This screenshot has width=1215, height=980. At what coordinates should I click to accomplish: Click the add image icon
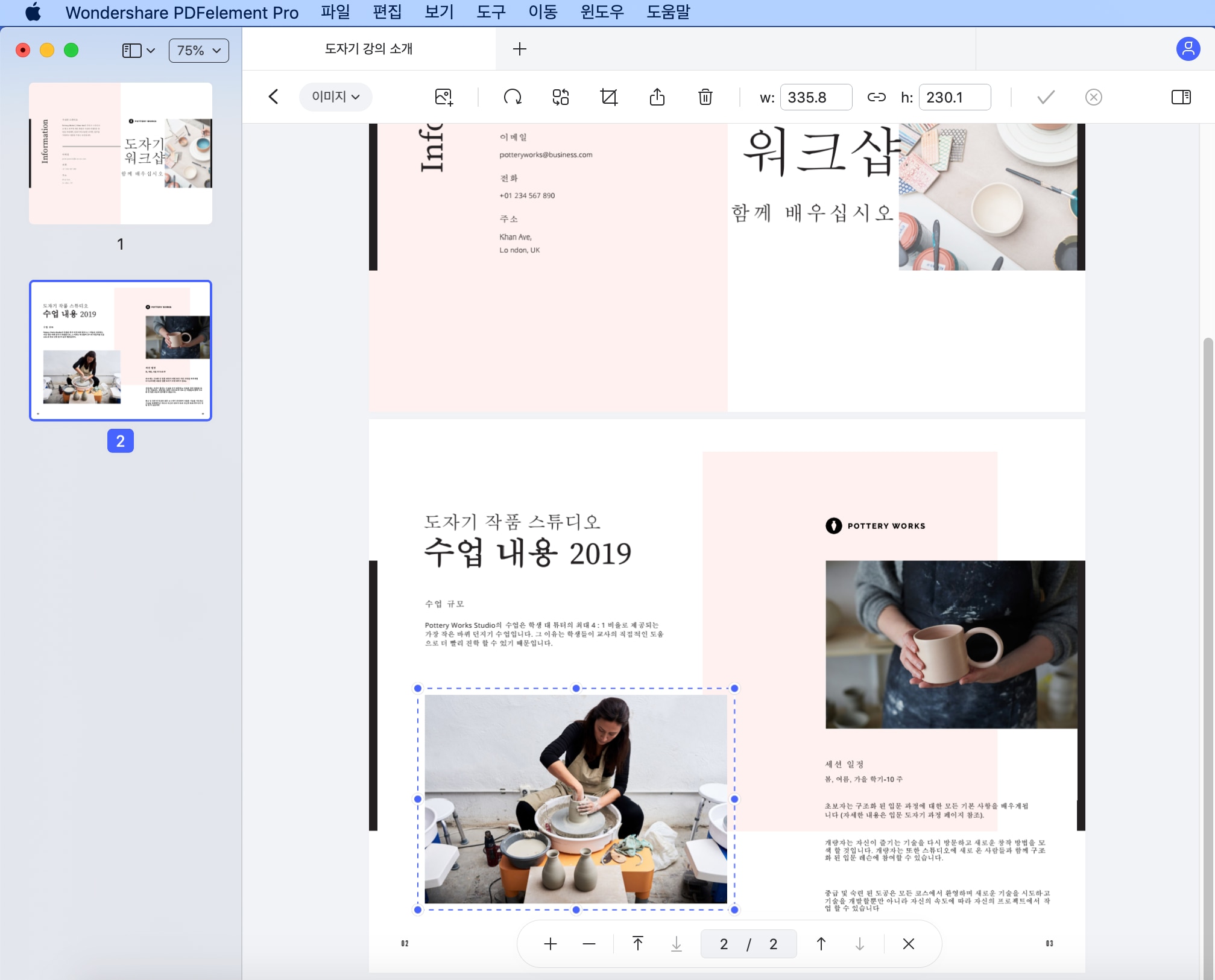point(444,97)
